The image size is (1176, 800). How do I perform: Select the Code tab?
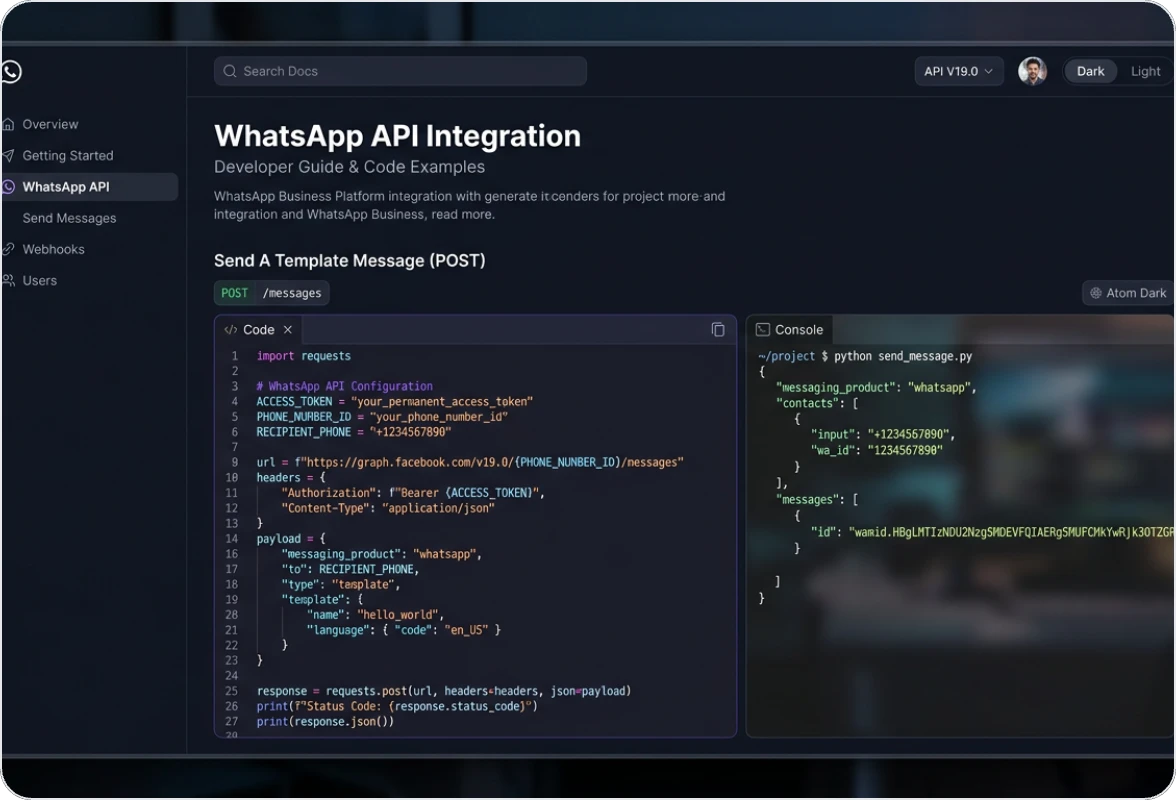coord(259,330)
